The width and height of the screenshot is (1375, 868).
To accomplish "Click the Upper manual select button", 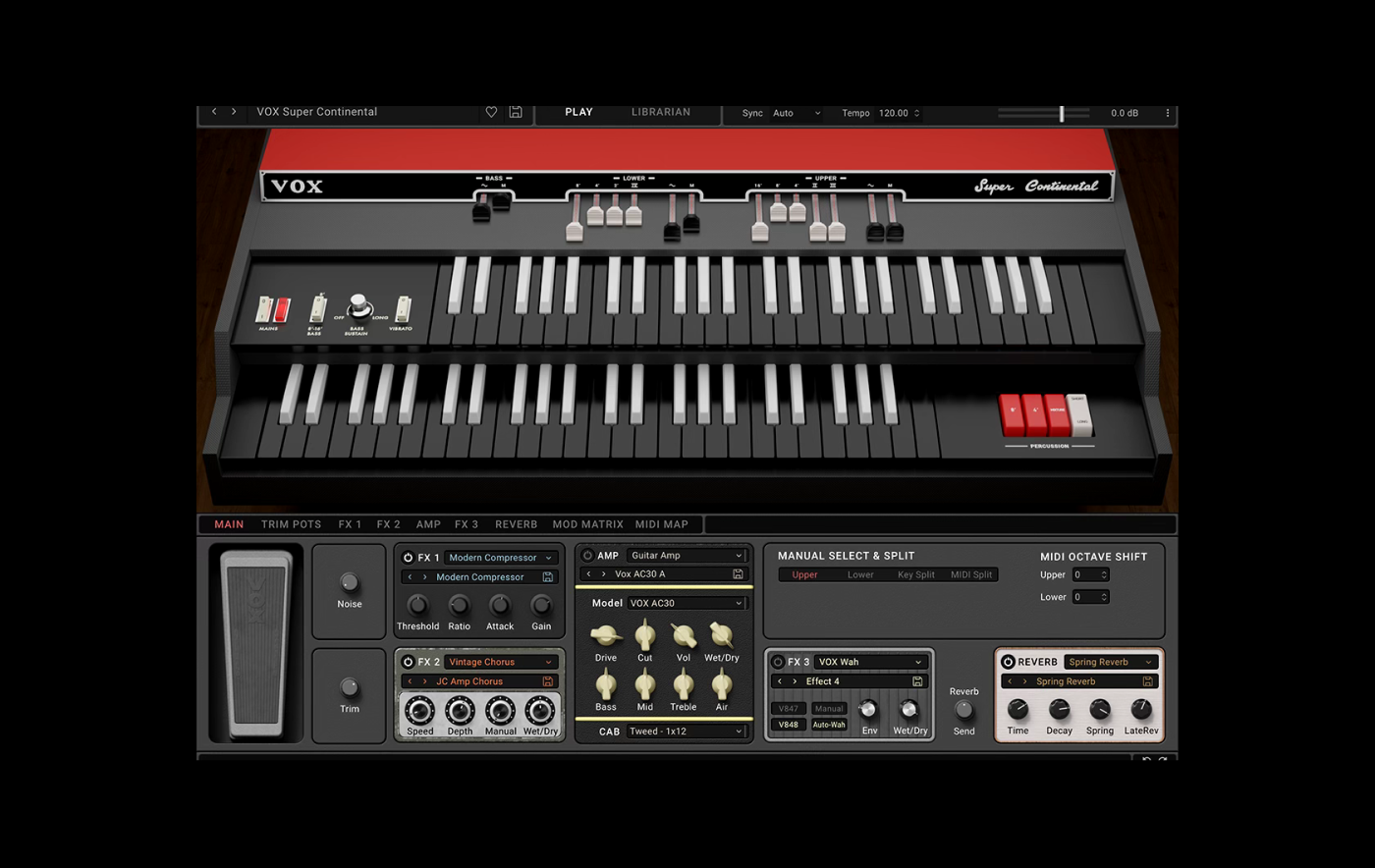I will tap(804, 574).
